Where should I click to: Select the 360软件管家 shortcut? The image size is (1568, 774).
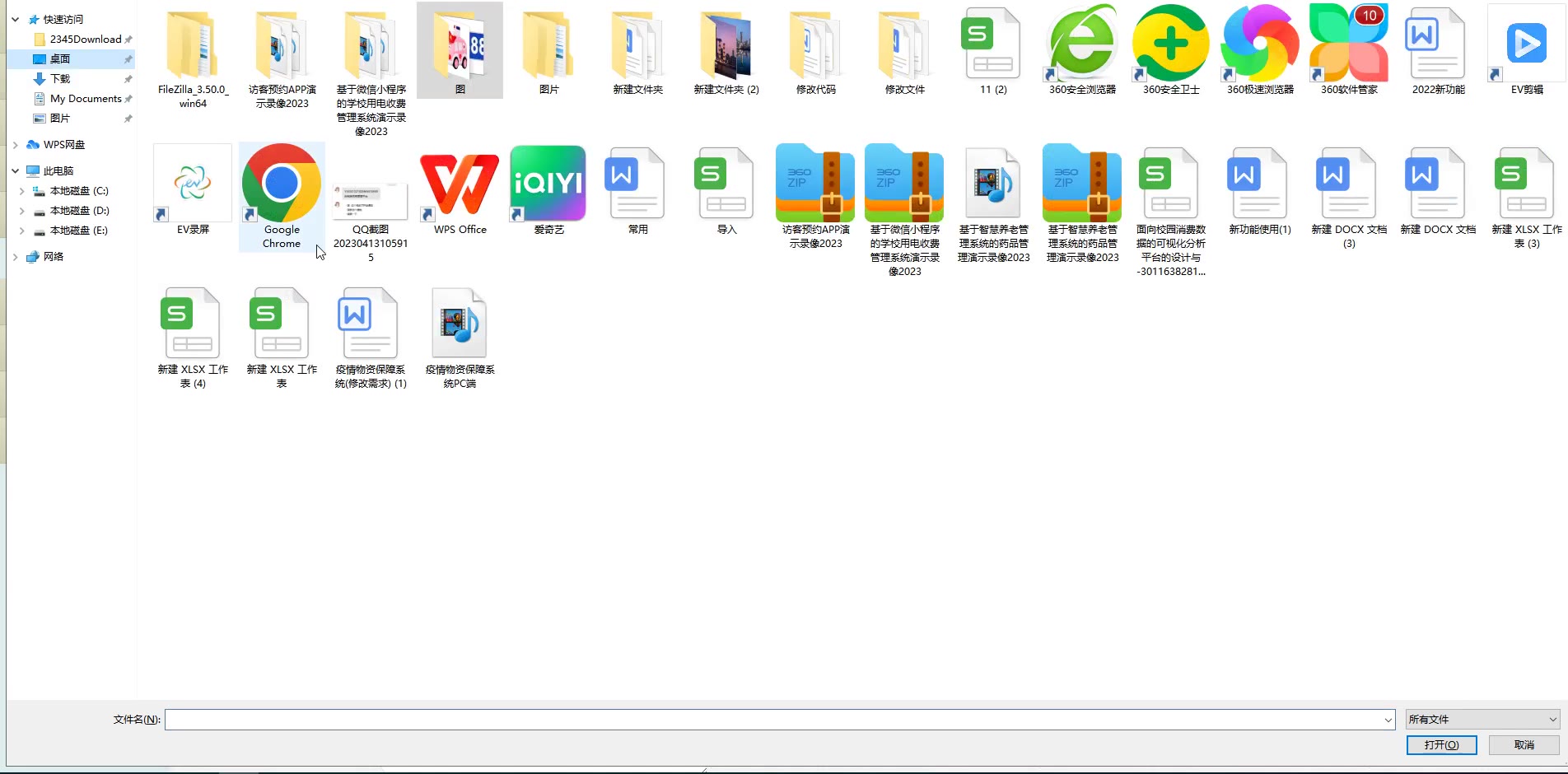click(x=1349, y=51)
